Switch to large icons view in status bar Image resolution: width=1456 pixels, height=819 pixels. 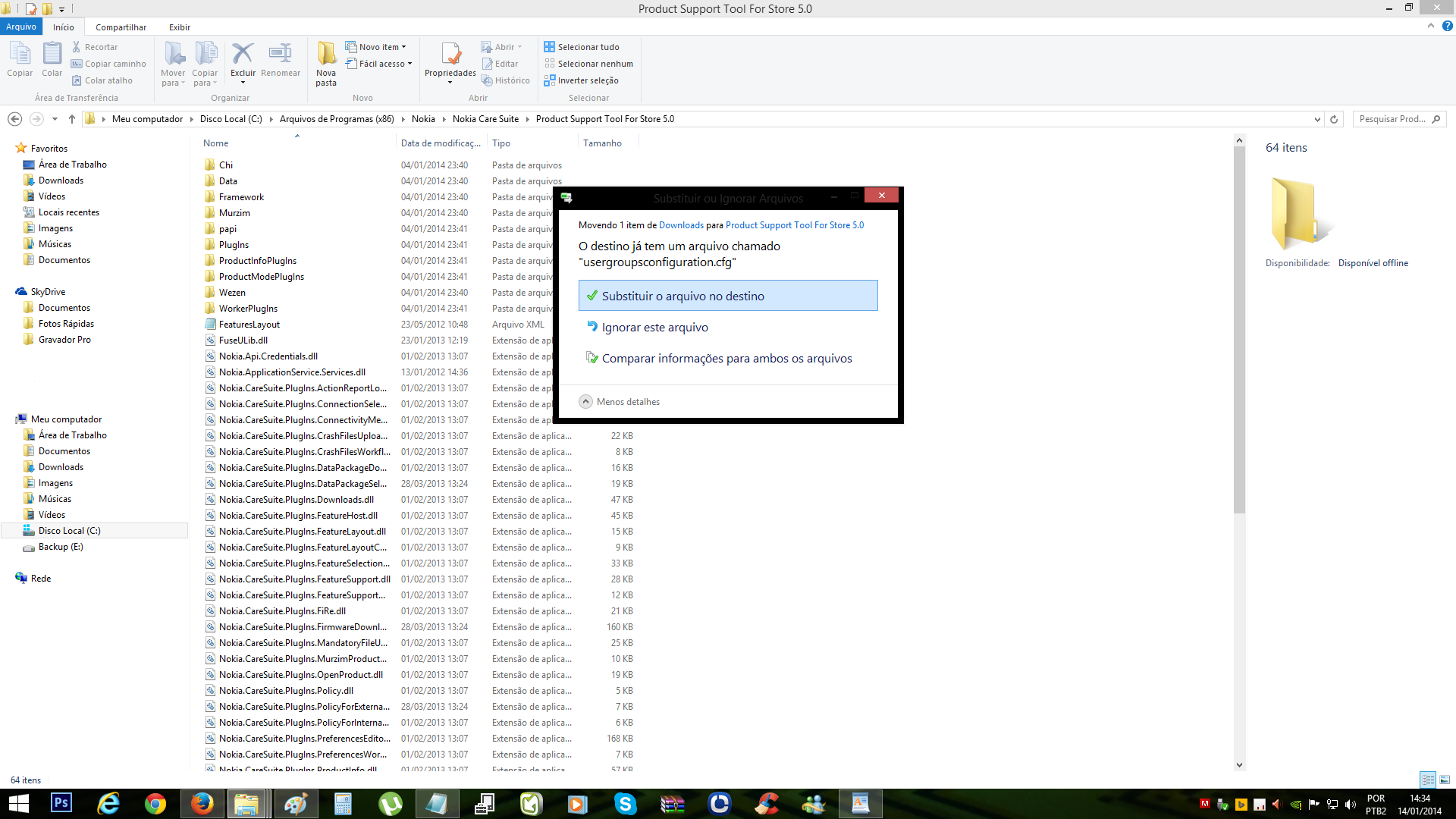pyautogui.click(x=1445, y=780)
